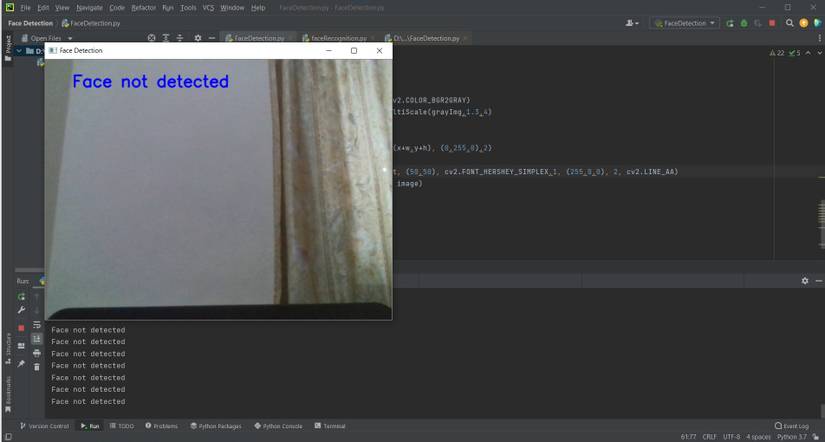The height and width of the screenshot is (442, 825).
Task: Switch to the faceRecognition.py editor tab
Action: (339, 38)
